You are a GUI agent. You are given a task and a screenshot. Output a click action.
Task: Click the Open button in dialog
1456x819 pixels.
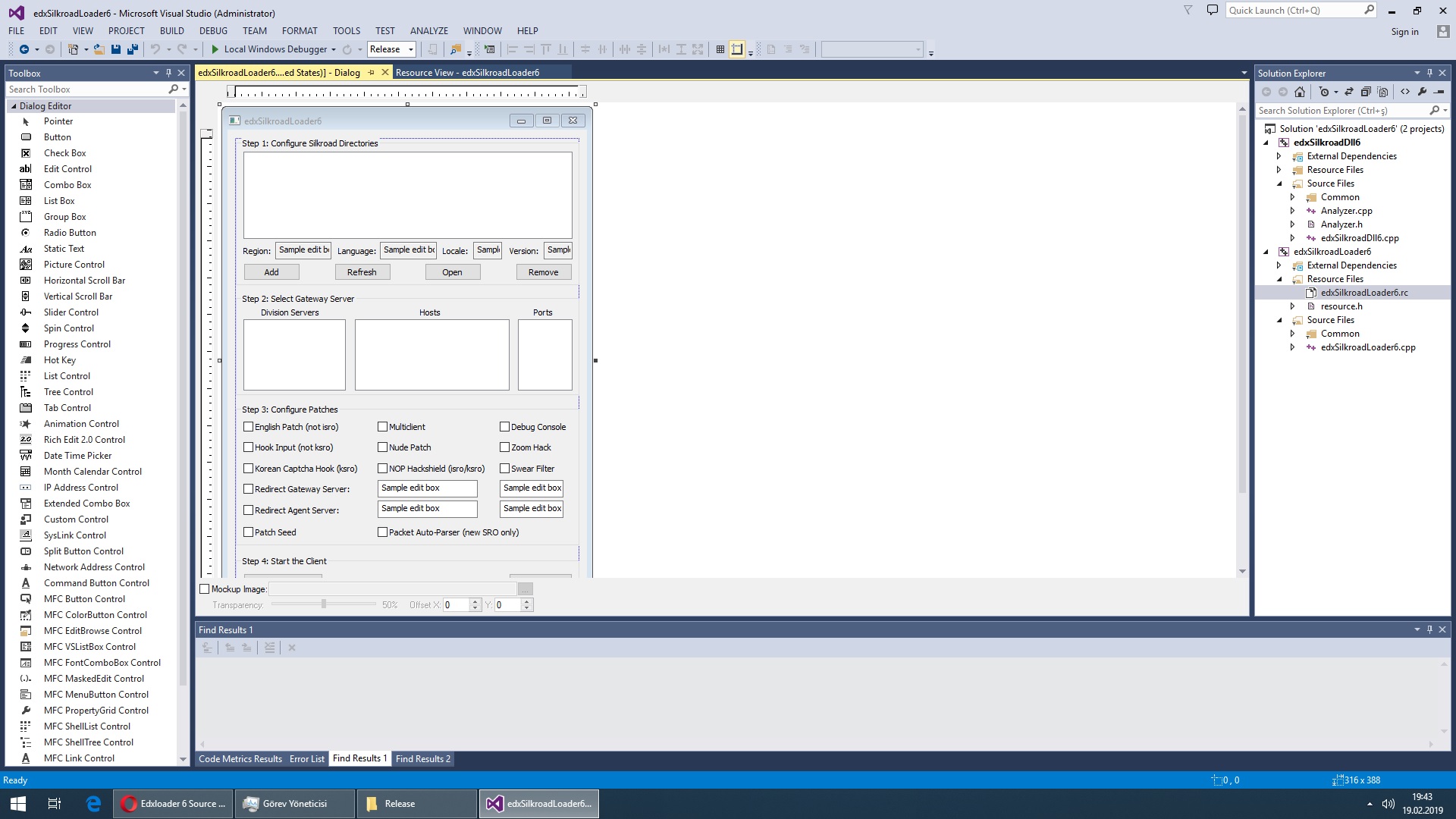click(x=452, y=272)
